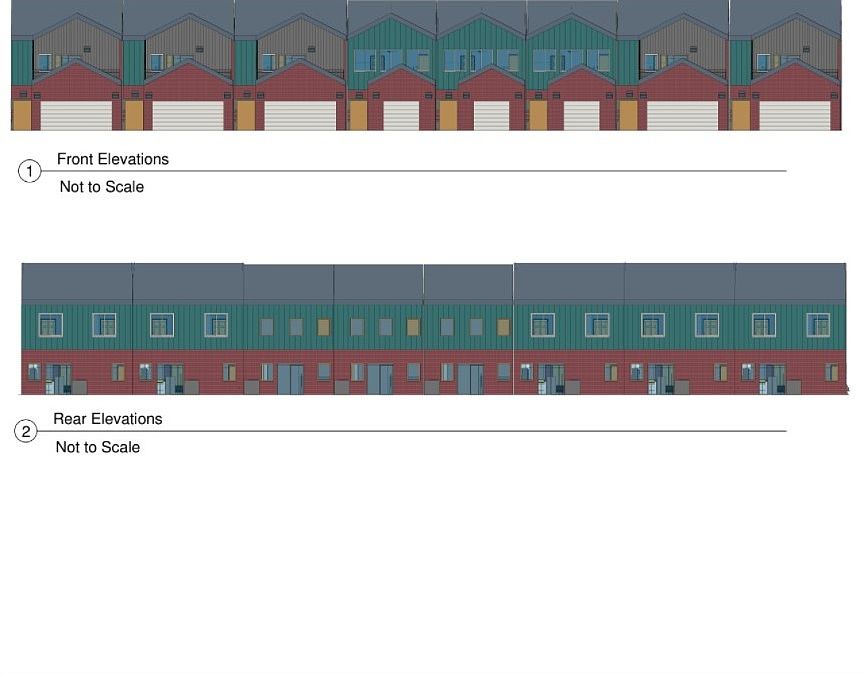Image resolution: width=866 pixels, height=676 pixels.
Task: Click the circled number 1 view marker
Action: (x=30, y=171)
